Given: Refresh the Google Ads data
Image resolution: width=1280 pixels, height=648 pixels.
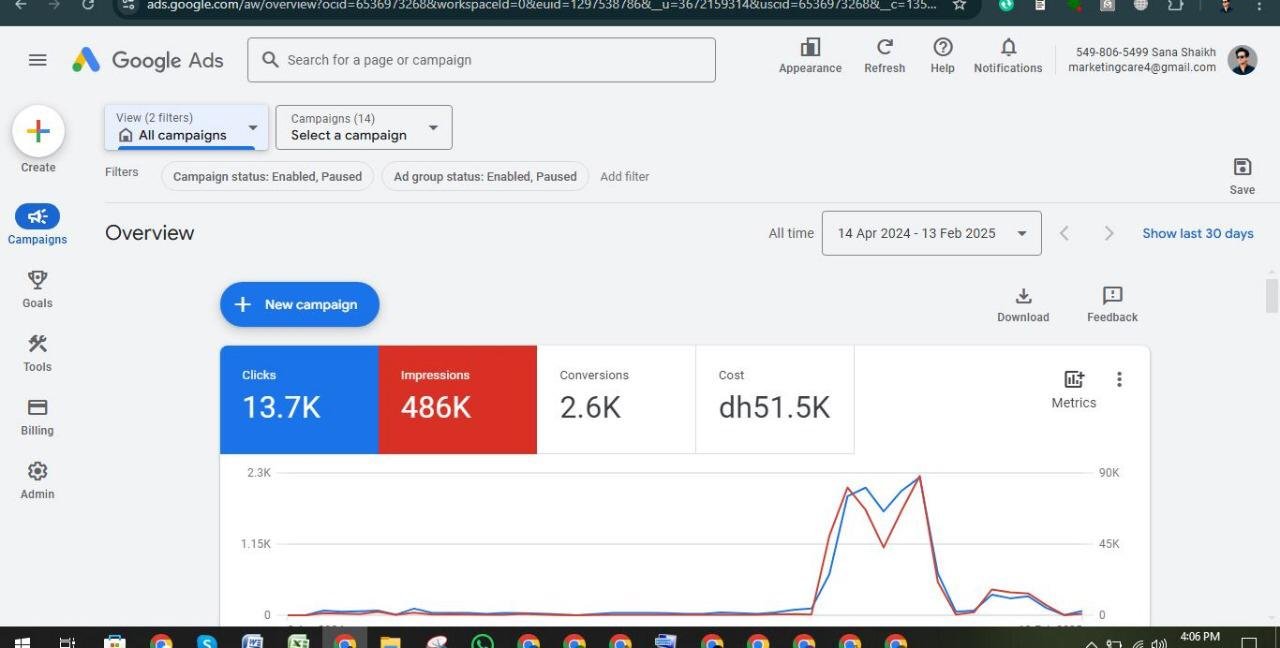Looking at the screenshot, I should click(884, 56).
